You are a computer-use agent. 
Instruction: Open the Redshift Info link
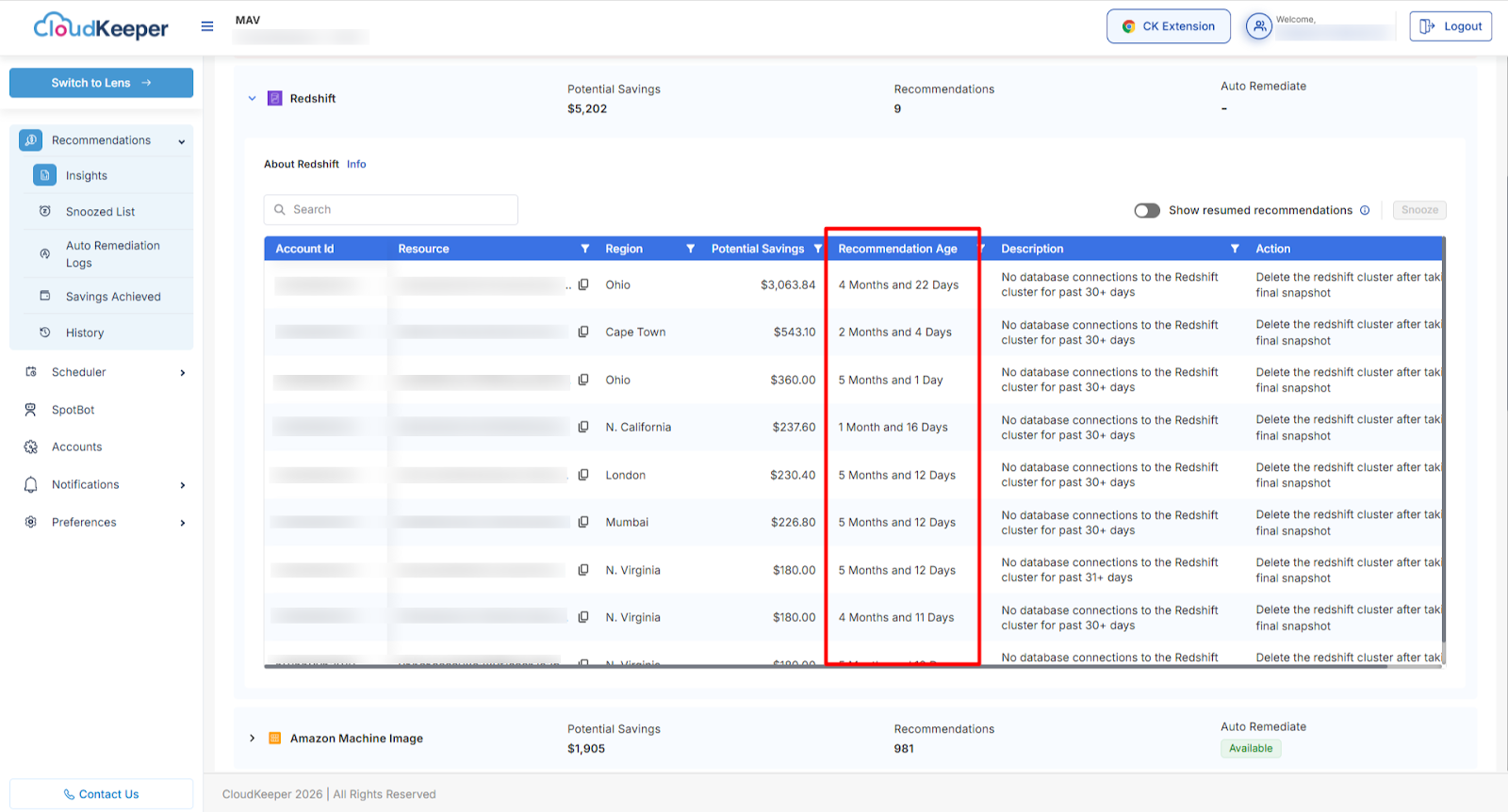pos(356,164)
